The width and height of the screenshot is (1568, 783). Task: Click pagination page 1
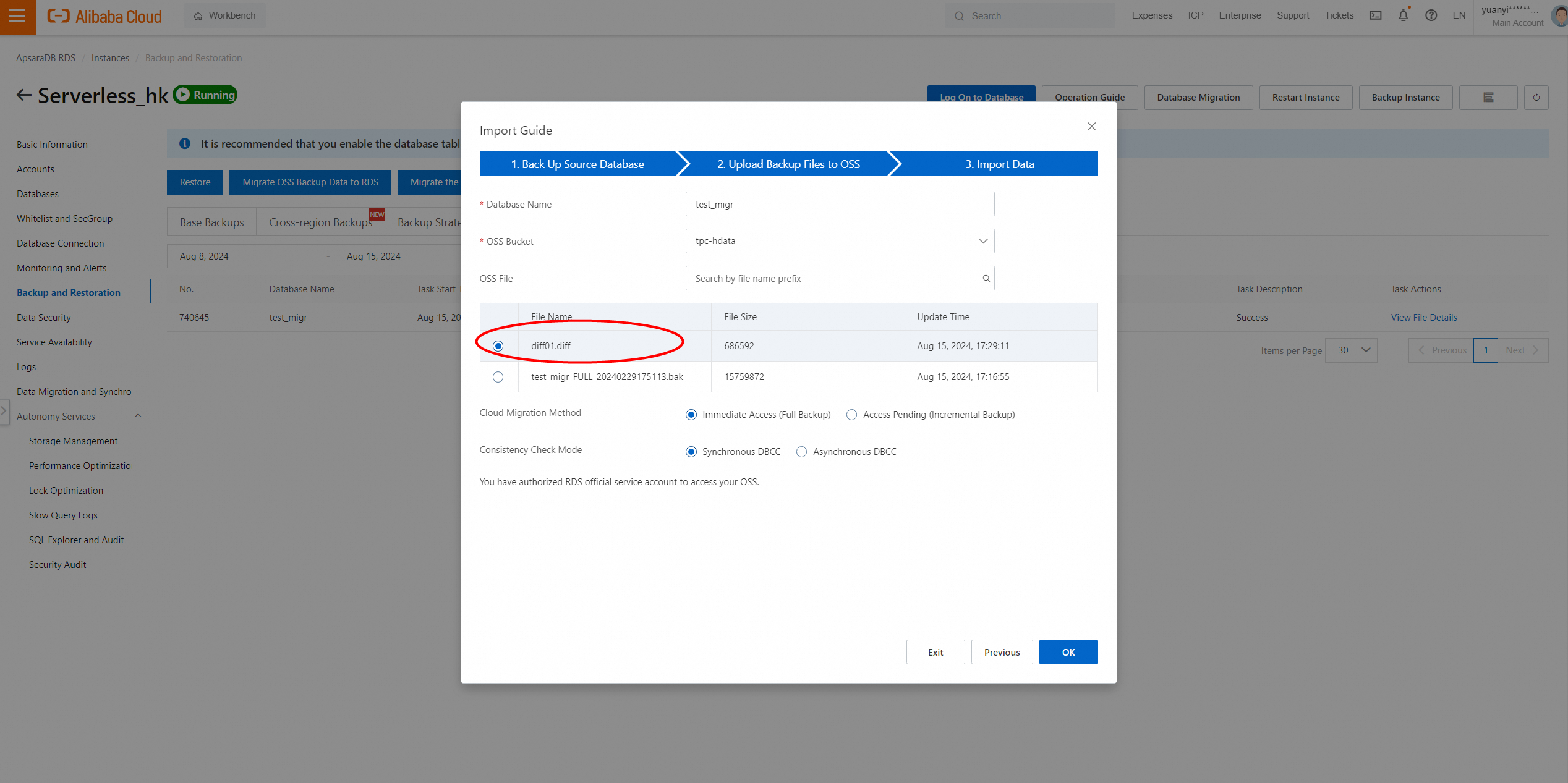1485,350
